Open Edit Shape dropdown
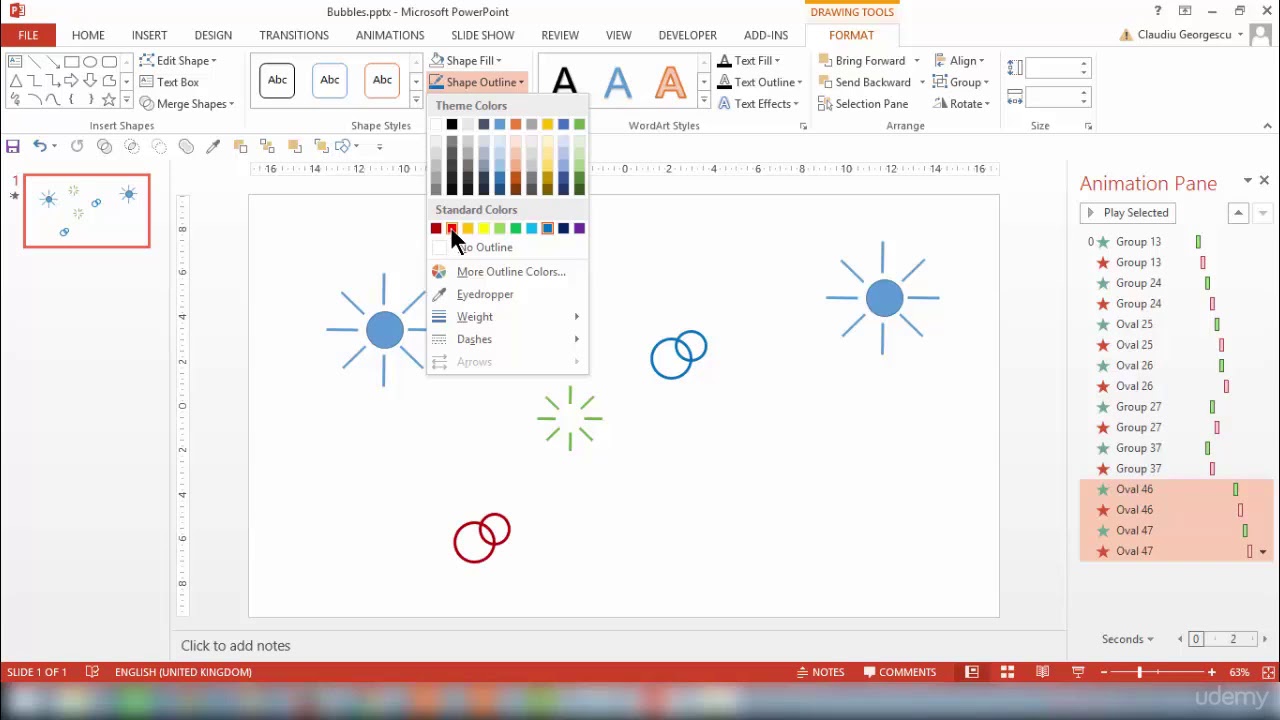 pos(178,61)
